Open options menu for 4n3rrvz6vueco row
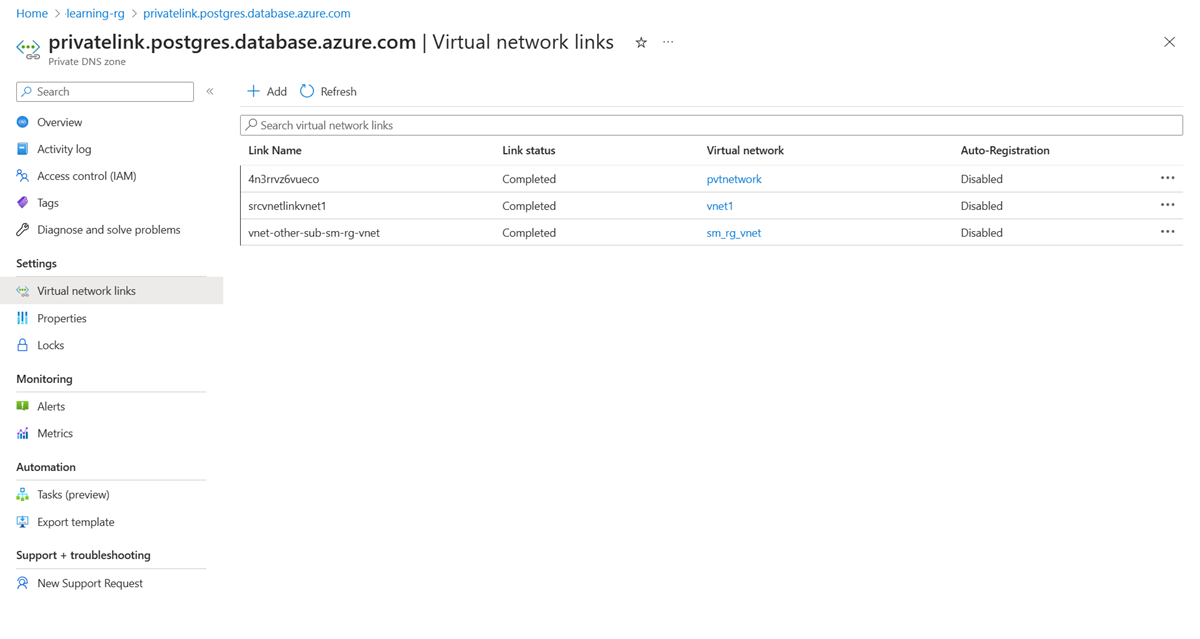This screenshot has height=639, width=1200. (1167, 178)
